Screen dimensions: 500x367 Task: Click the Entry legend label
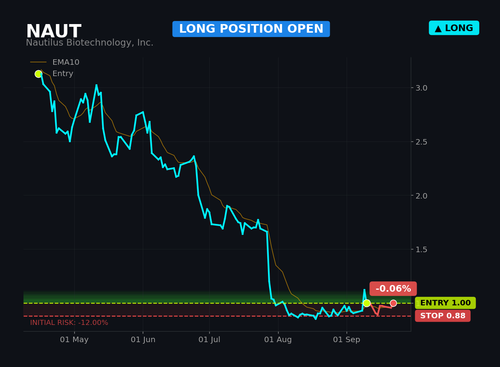[63, 73]
